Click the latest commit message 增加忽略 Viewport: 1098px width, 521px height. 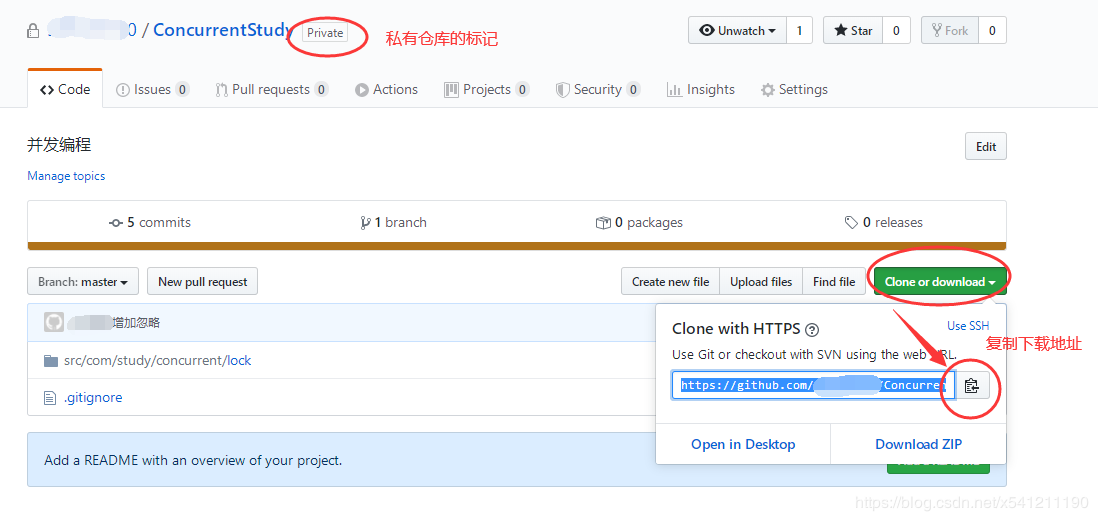click(x=137, y=323)
